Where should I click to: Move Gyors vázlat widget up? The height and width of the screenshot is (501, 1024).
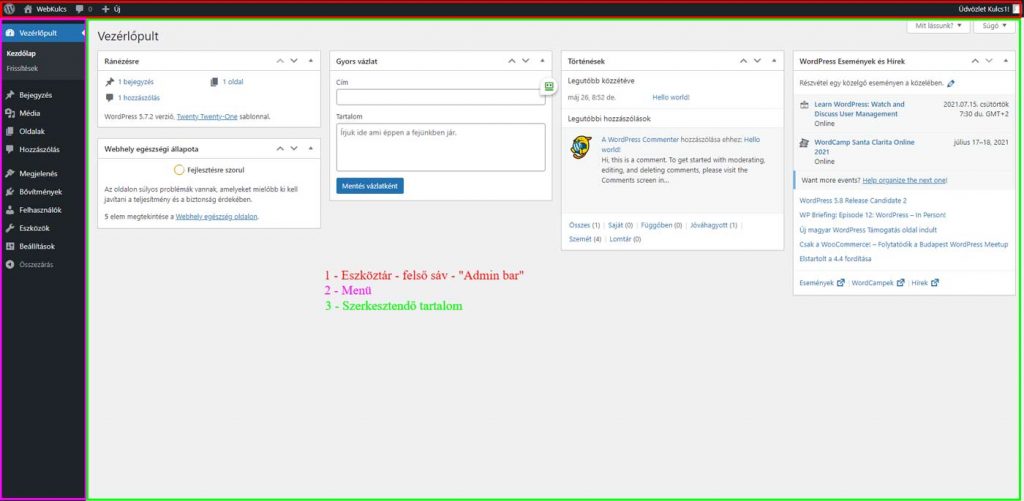(512, 61)
